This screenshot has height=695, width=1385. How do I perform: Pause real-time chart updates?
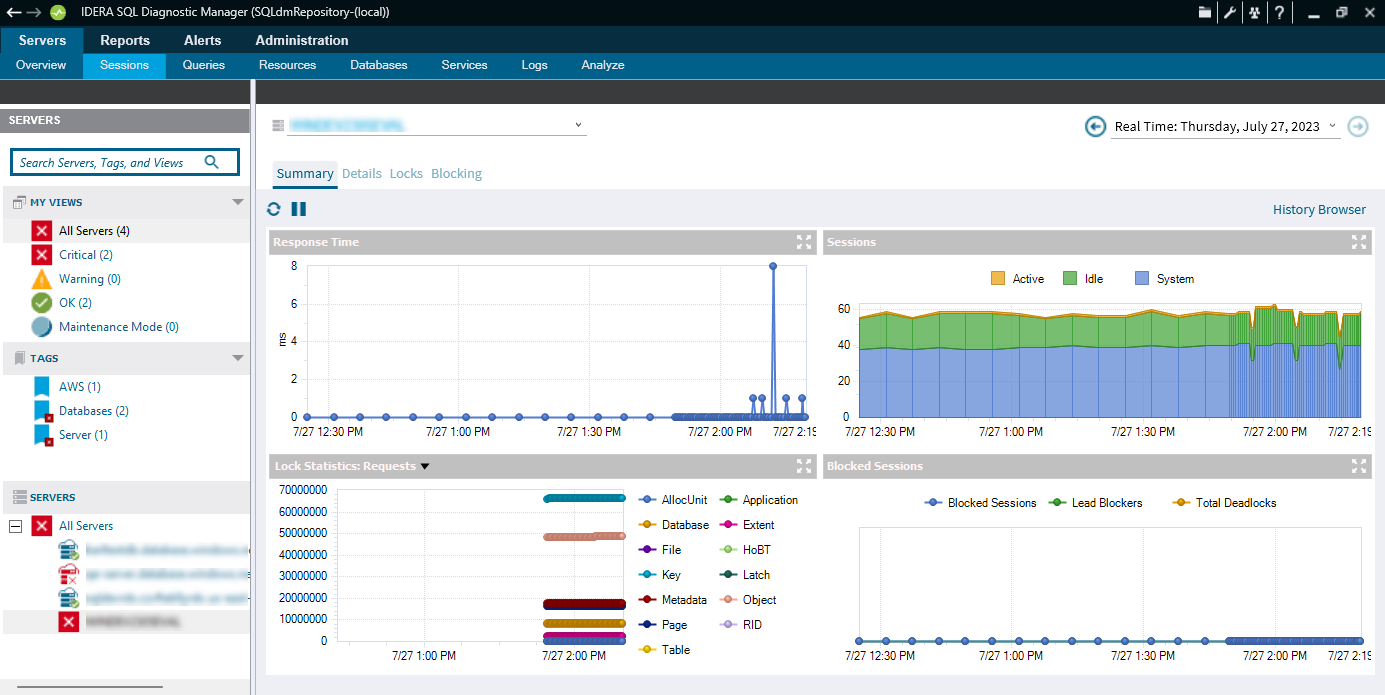coord(298,209)
